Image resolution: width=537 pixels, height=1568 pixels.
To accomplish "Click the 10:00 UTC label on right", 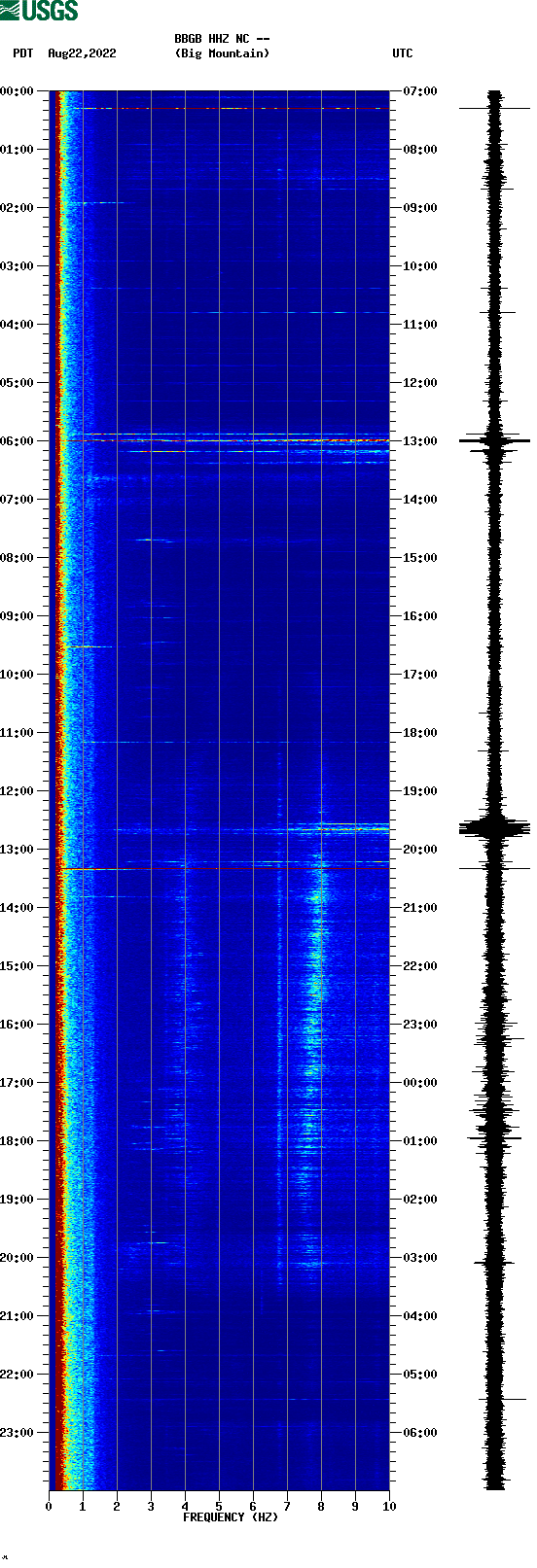I will click(420, 266).
